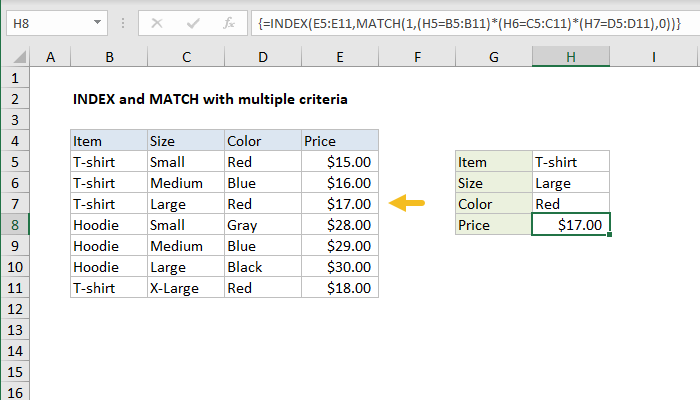700x400 pixels.
Task: Click cell E7 with price $17.00
Action: 340,204
